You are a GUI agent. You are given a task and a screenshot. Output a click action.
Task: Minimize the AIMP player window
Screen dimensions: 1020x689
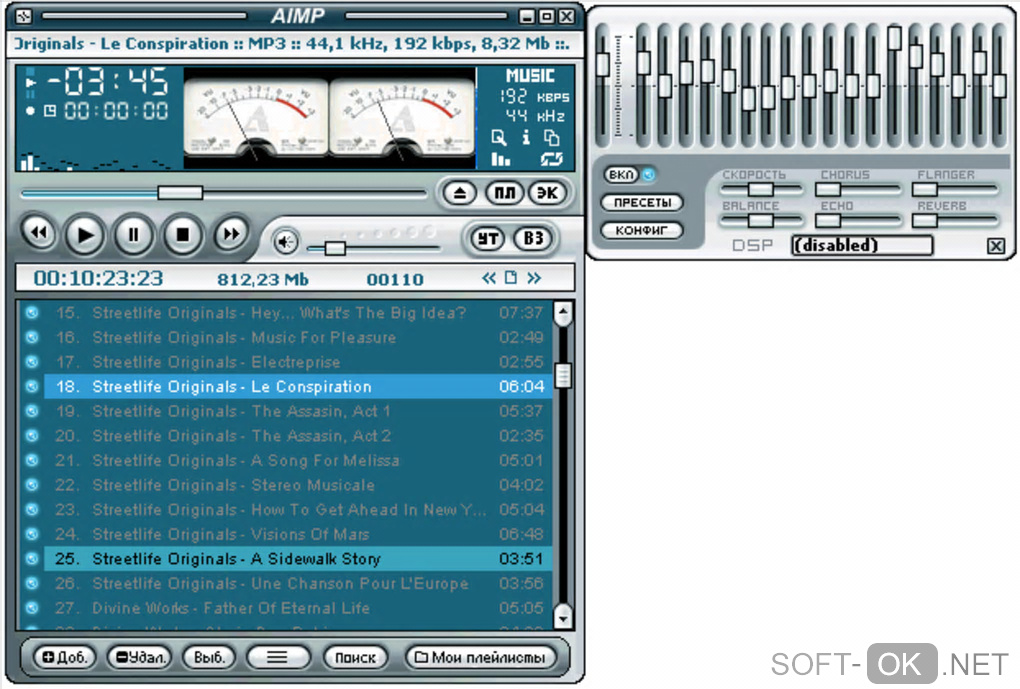pyautogui.click(x=527, y=16)
